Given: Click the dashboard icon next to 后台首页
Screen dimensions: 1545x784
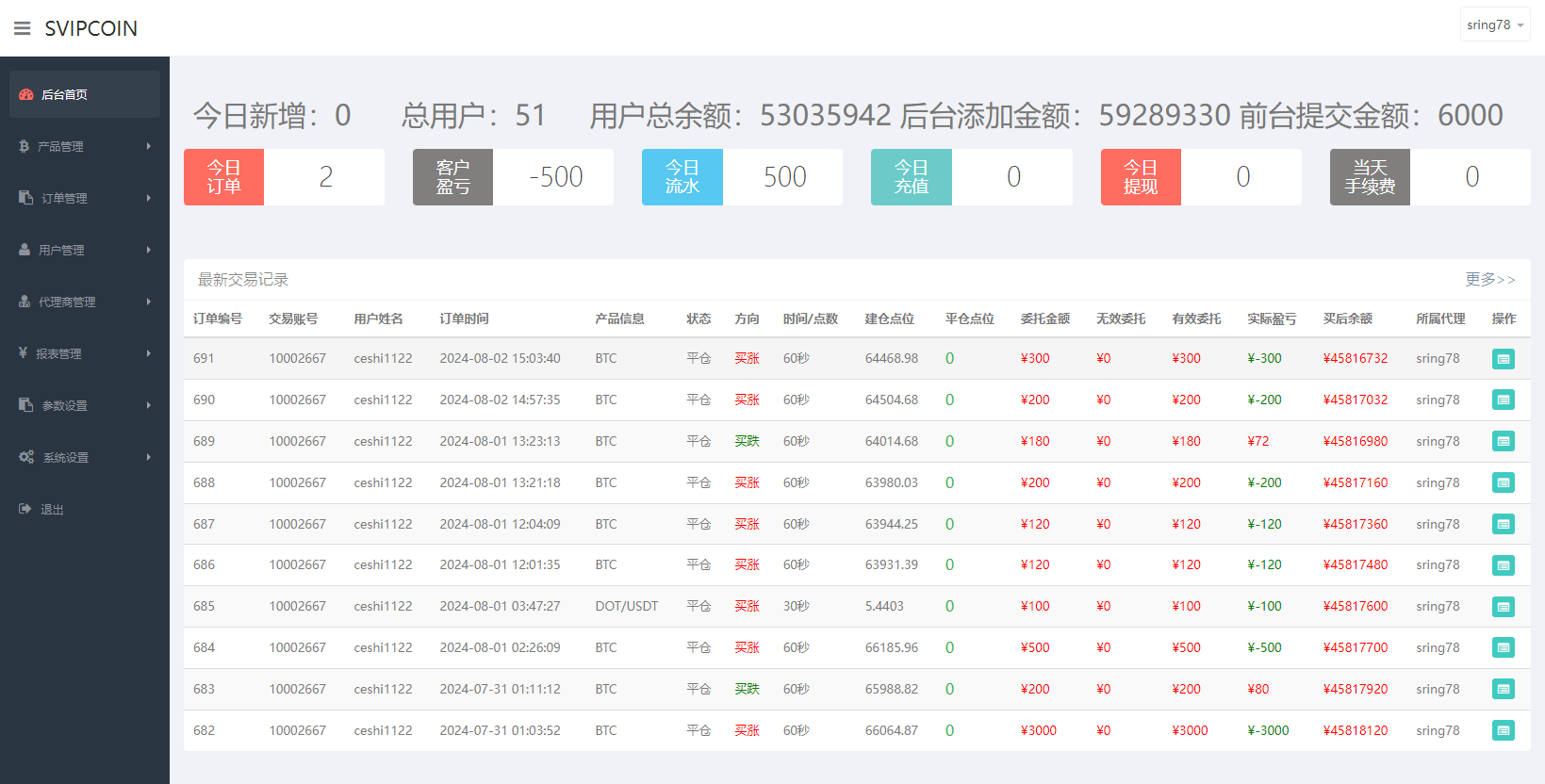Looking at the screenshot, I should 26,94.
